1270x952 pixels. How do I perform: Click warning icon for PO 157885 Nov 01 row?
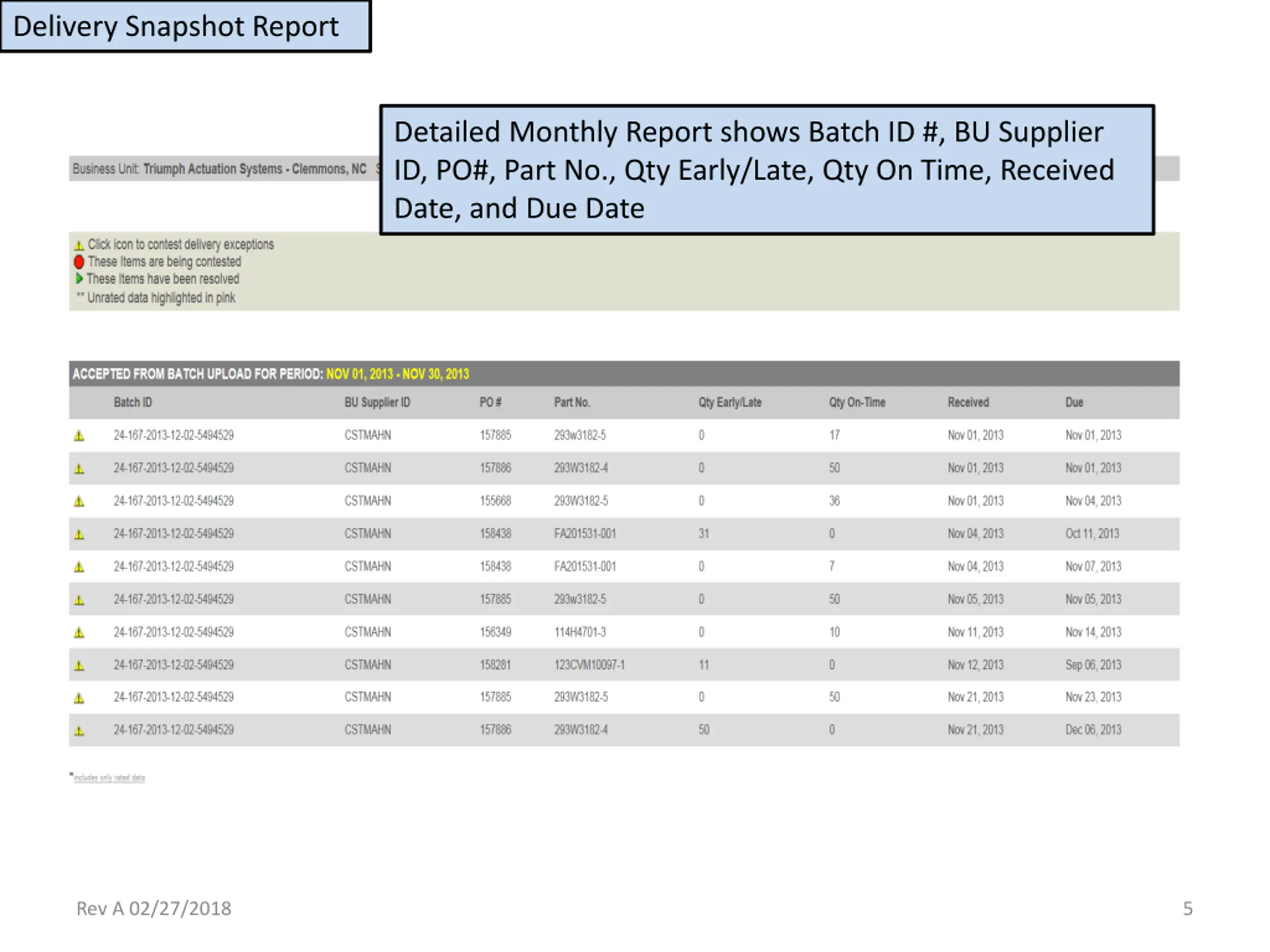pos(79,436)
